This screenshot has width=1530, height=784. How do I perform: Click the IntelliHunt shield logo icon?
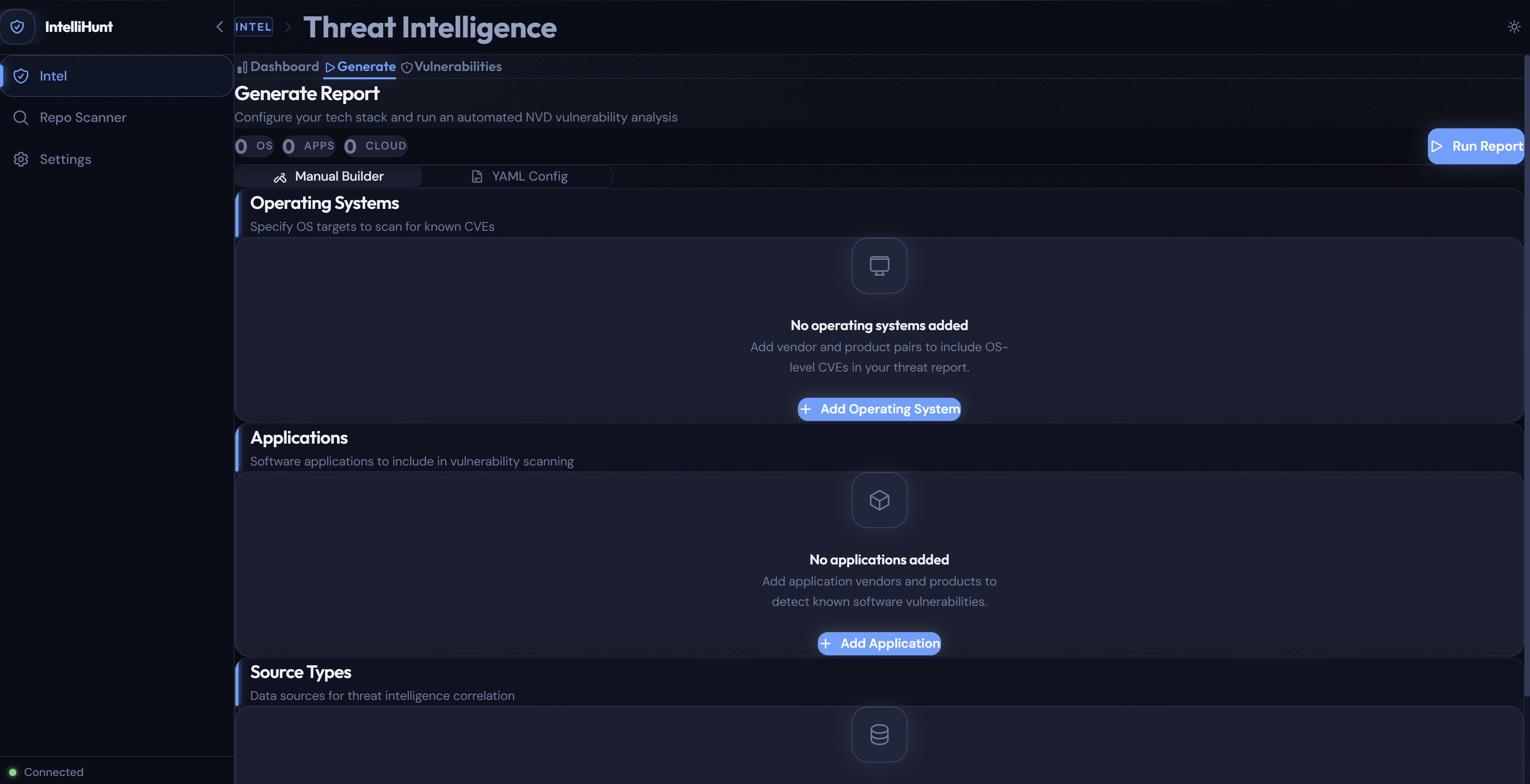(18, 27)
